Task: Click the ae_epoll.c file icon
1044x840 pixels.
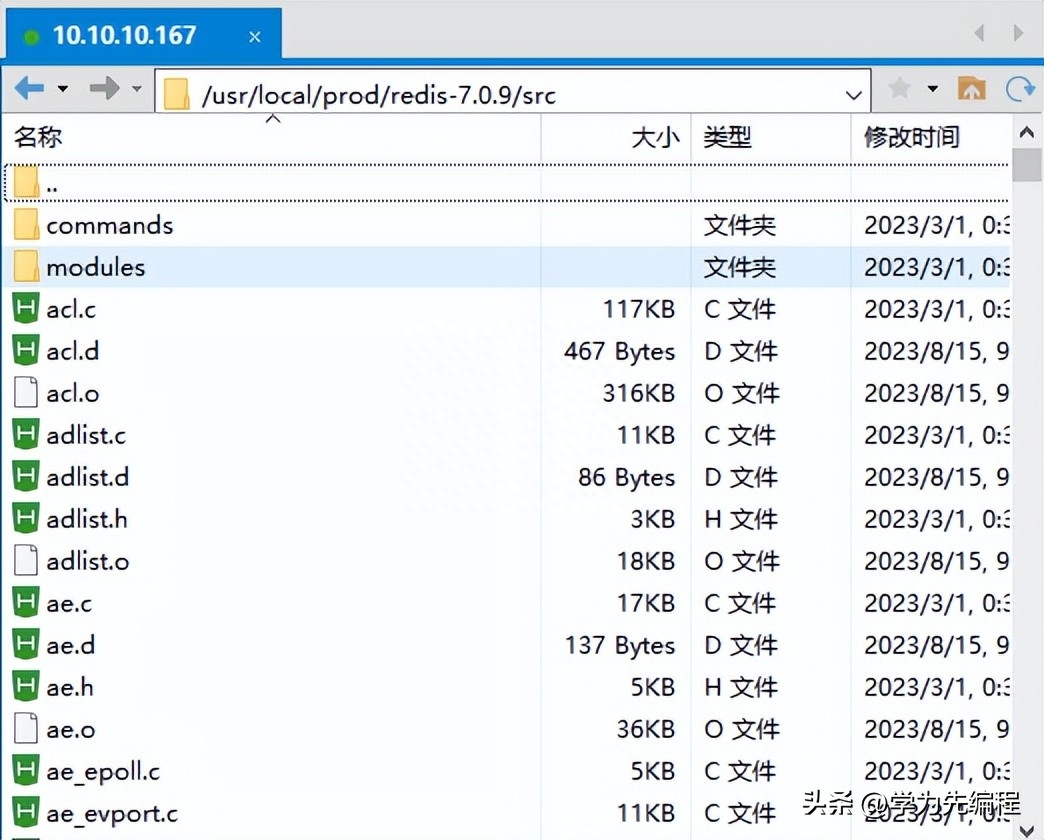Action: coord(26,770)
